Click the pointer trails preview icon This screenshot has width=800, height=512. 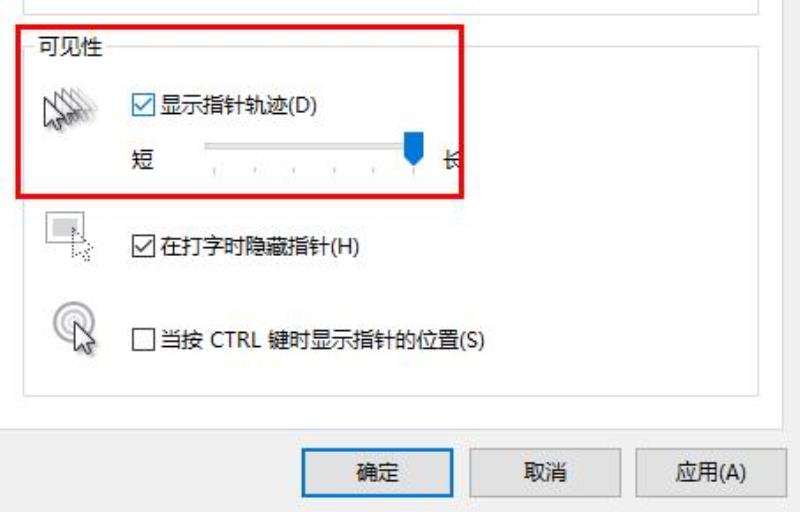pos(70,108)
